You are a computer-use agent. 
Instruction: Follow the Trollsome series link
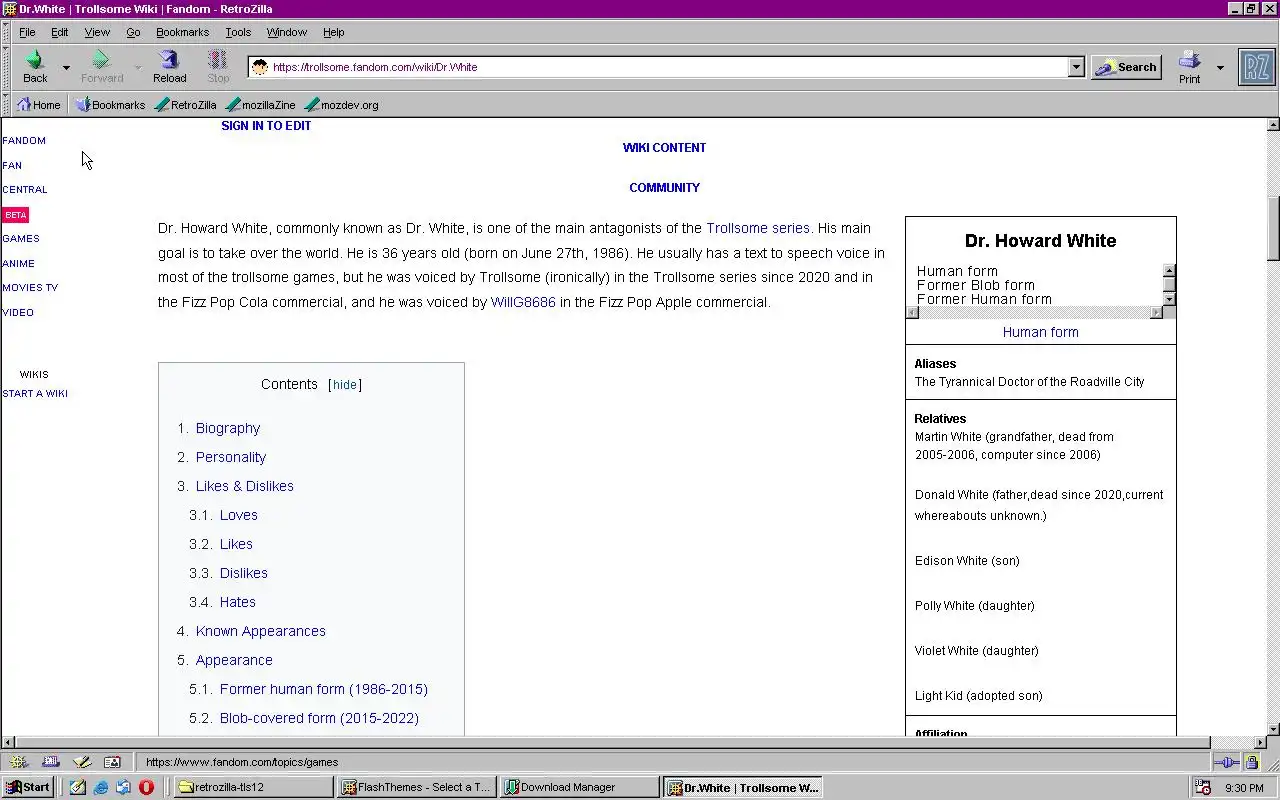pyautogui.click(x=758, y=228)
